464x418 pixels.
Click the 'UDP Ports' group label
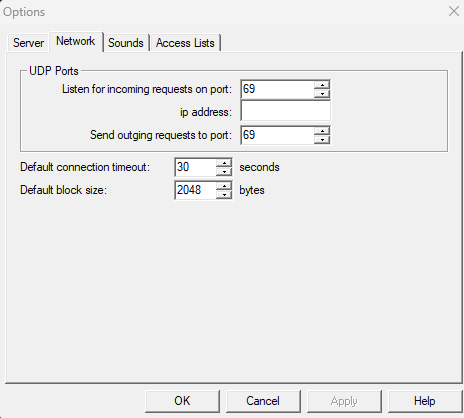point(54,71)
